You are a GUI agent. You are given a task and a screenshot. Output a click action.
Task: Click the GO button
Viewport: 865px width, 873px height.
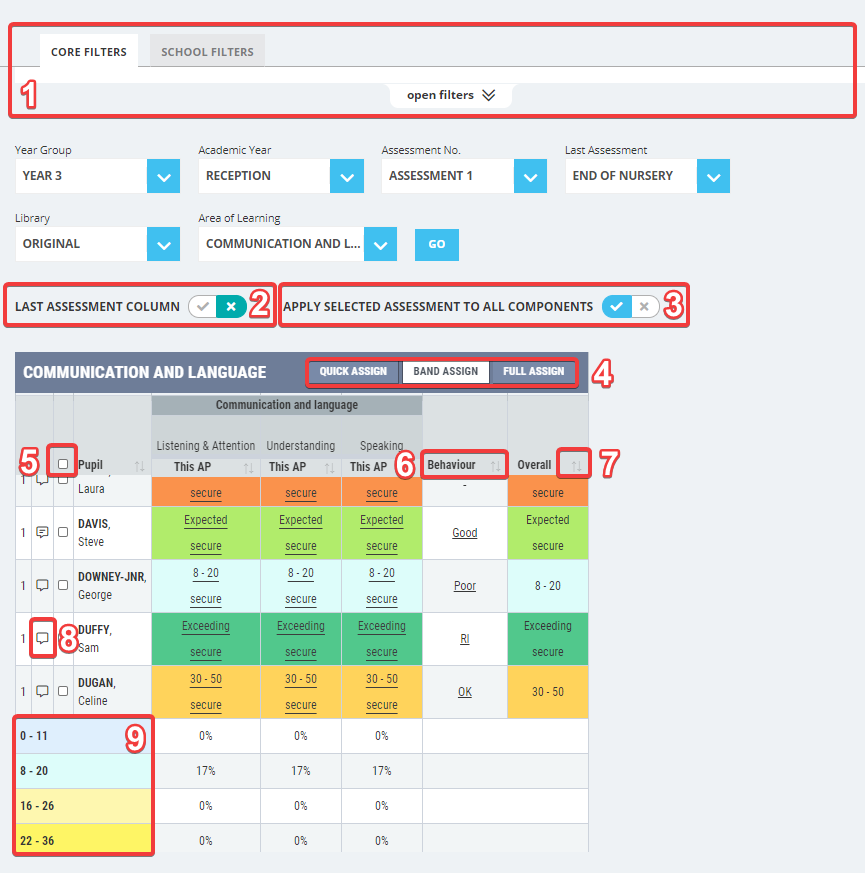[x=437, y=244]
